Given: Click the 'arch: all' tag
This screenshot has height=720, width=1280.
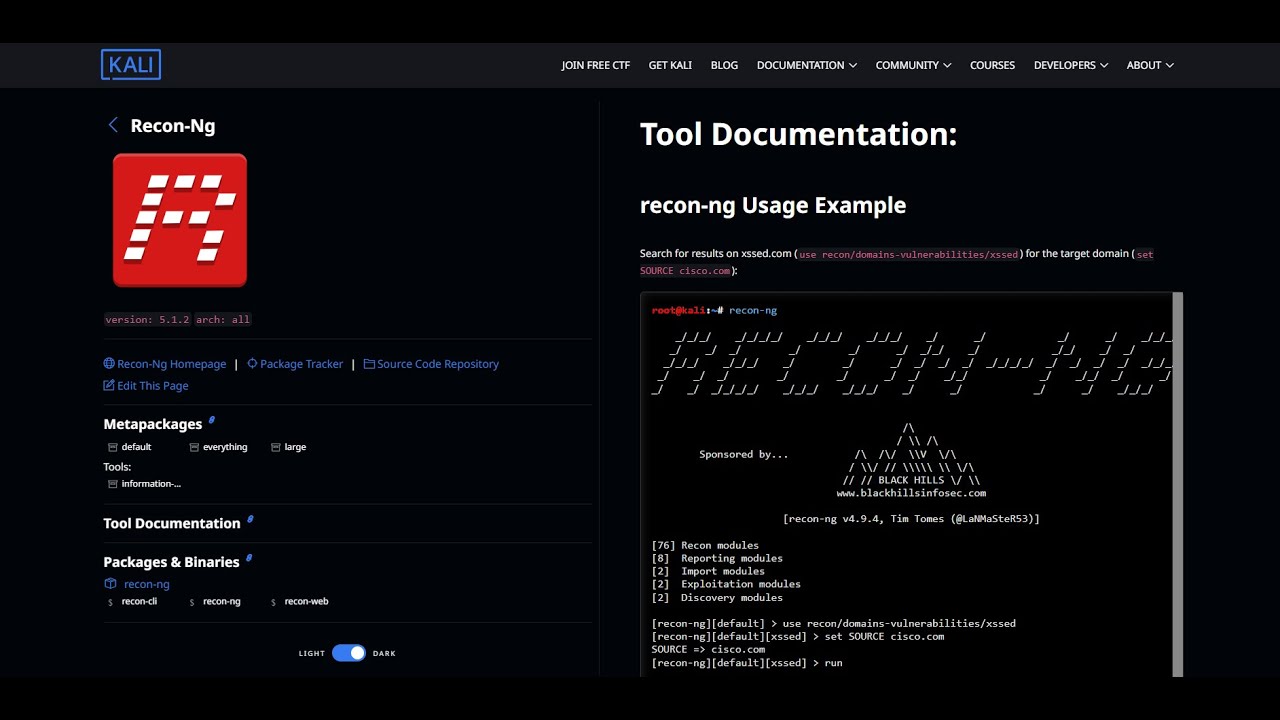Looking at the screenshot, I should [x=223, y=319].
